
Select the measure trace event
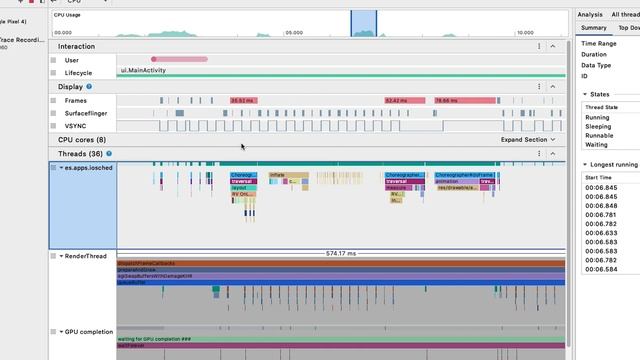399,188
